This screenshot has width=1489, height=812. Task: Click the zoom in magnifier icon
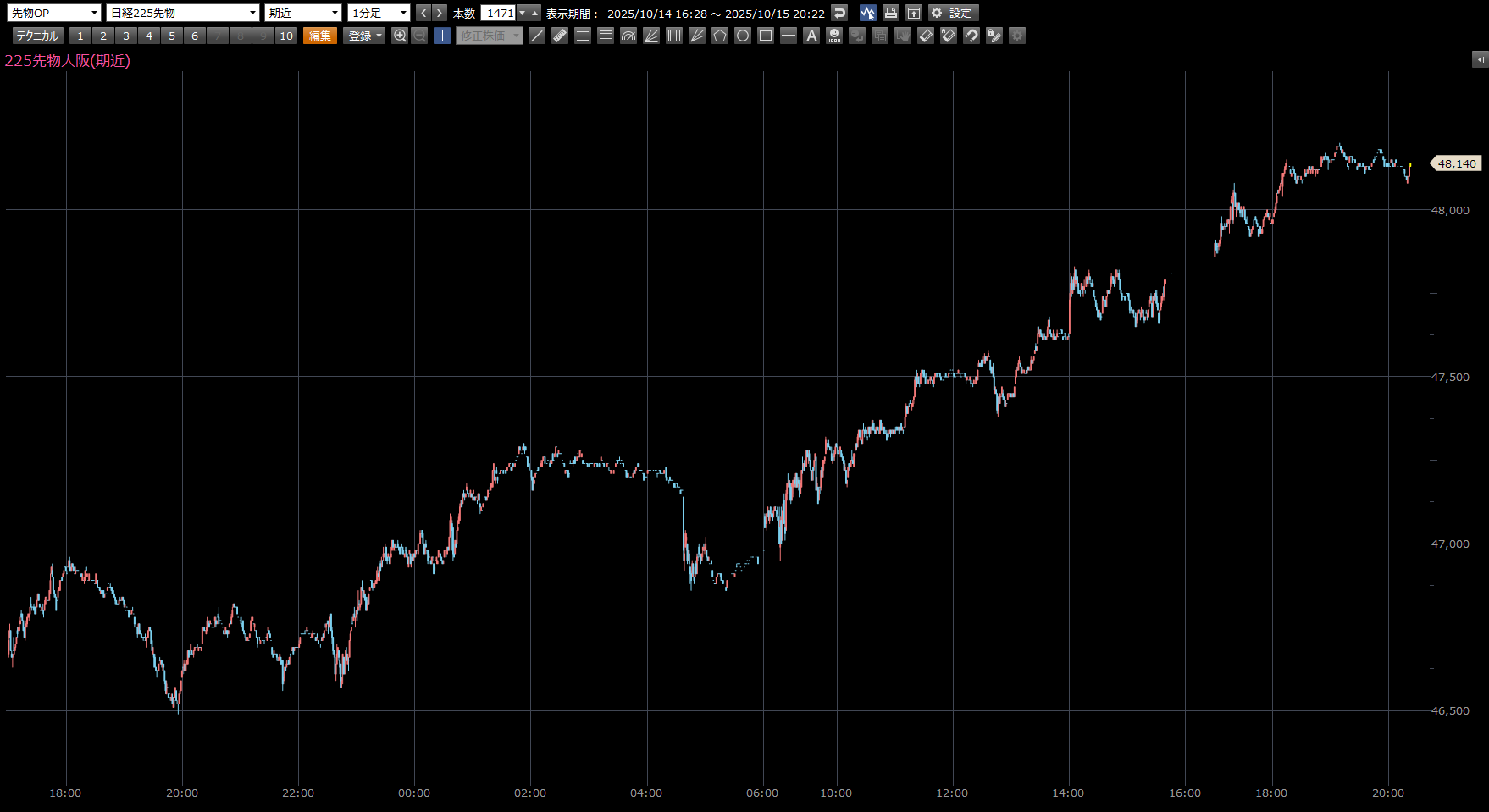click(400, 36)
